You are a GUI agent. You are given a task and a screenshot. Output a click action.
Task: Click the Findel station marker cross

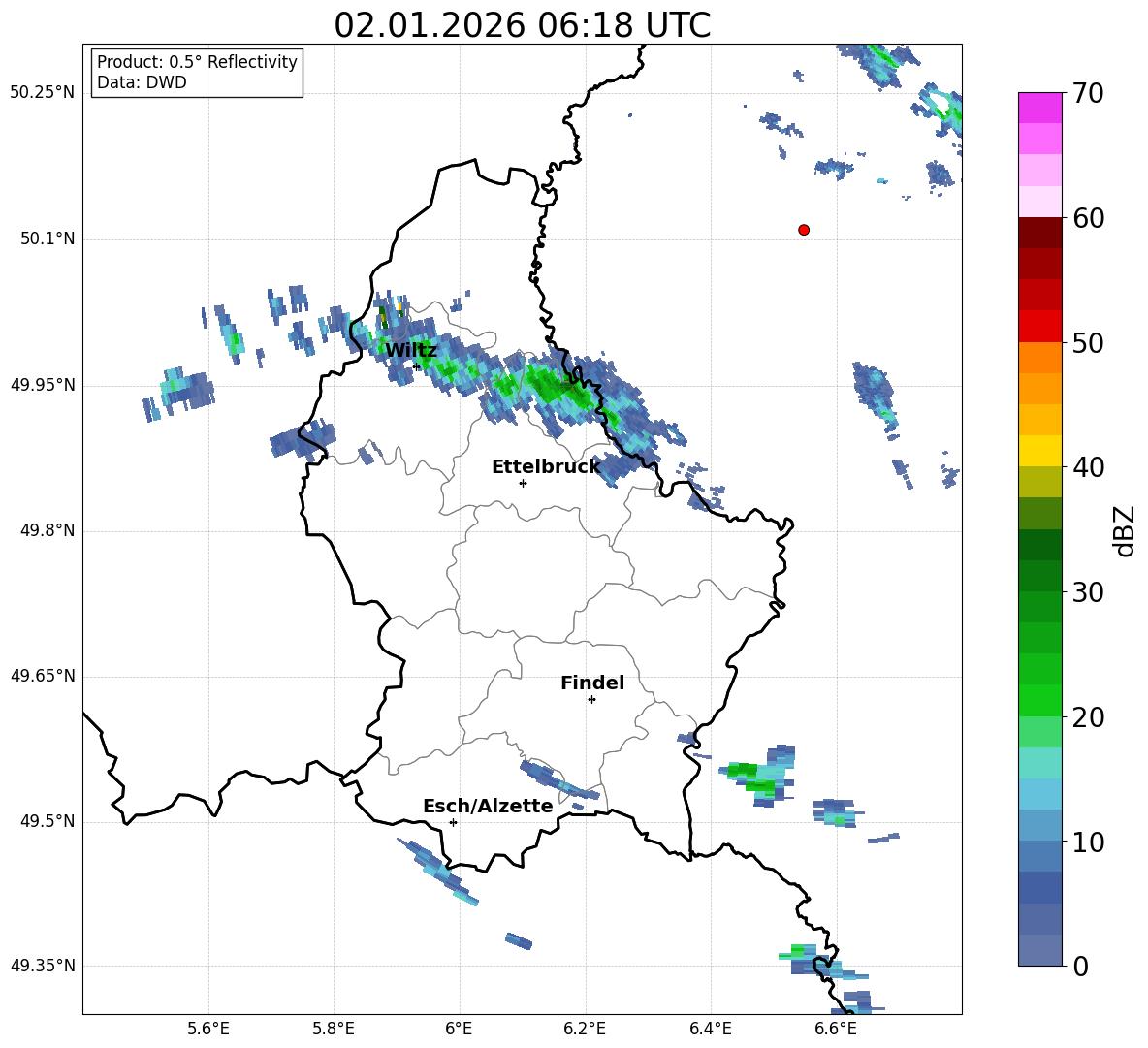(x=591, y=700)
